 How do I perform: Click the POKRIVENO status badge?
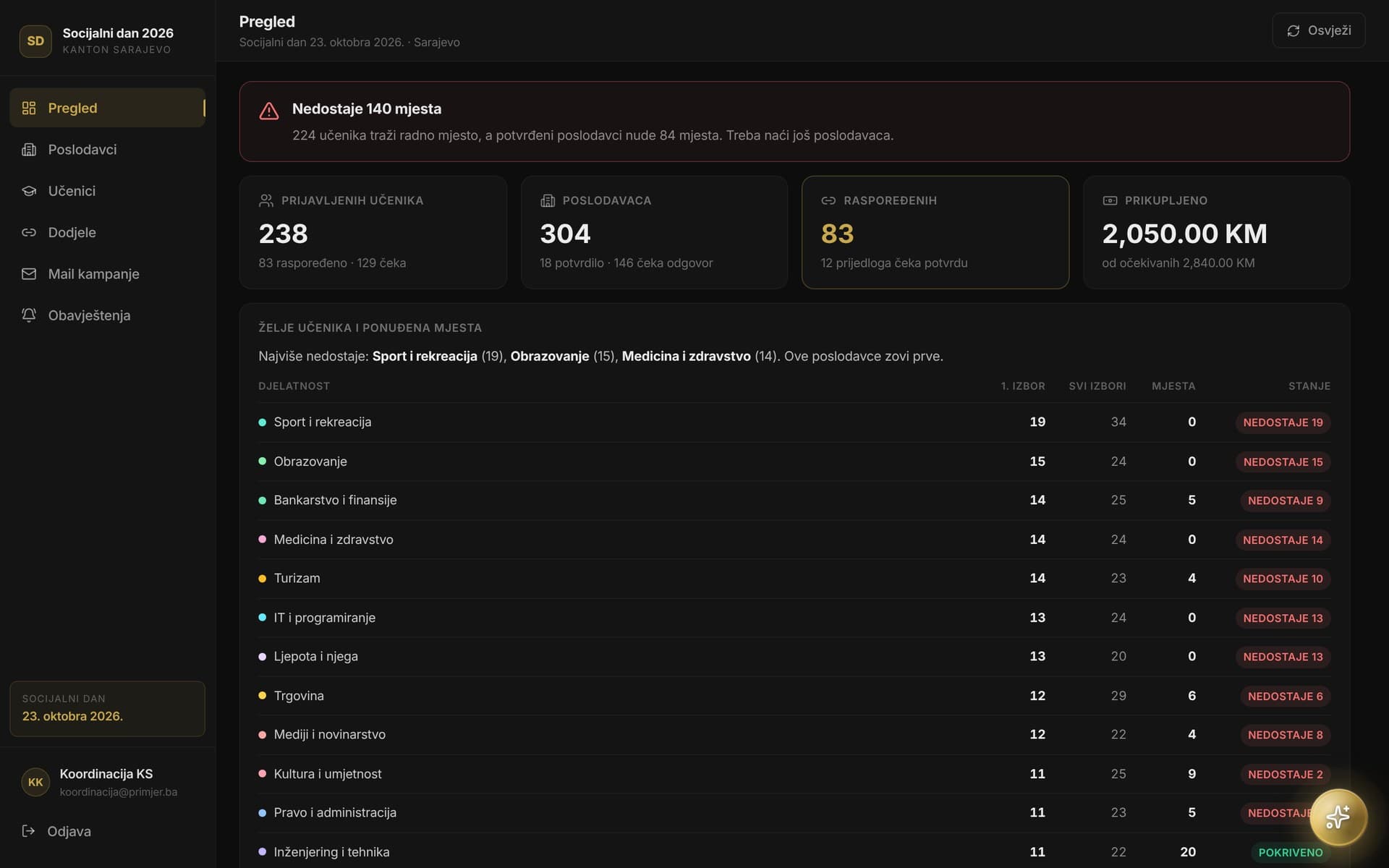click(x=1291, y=852)
